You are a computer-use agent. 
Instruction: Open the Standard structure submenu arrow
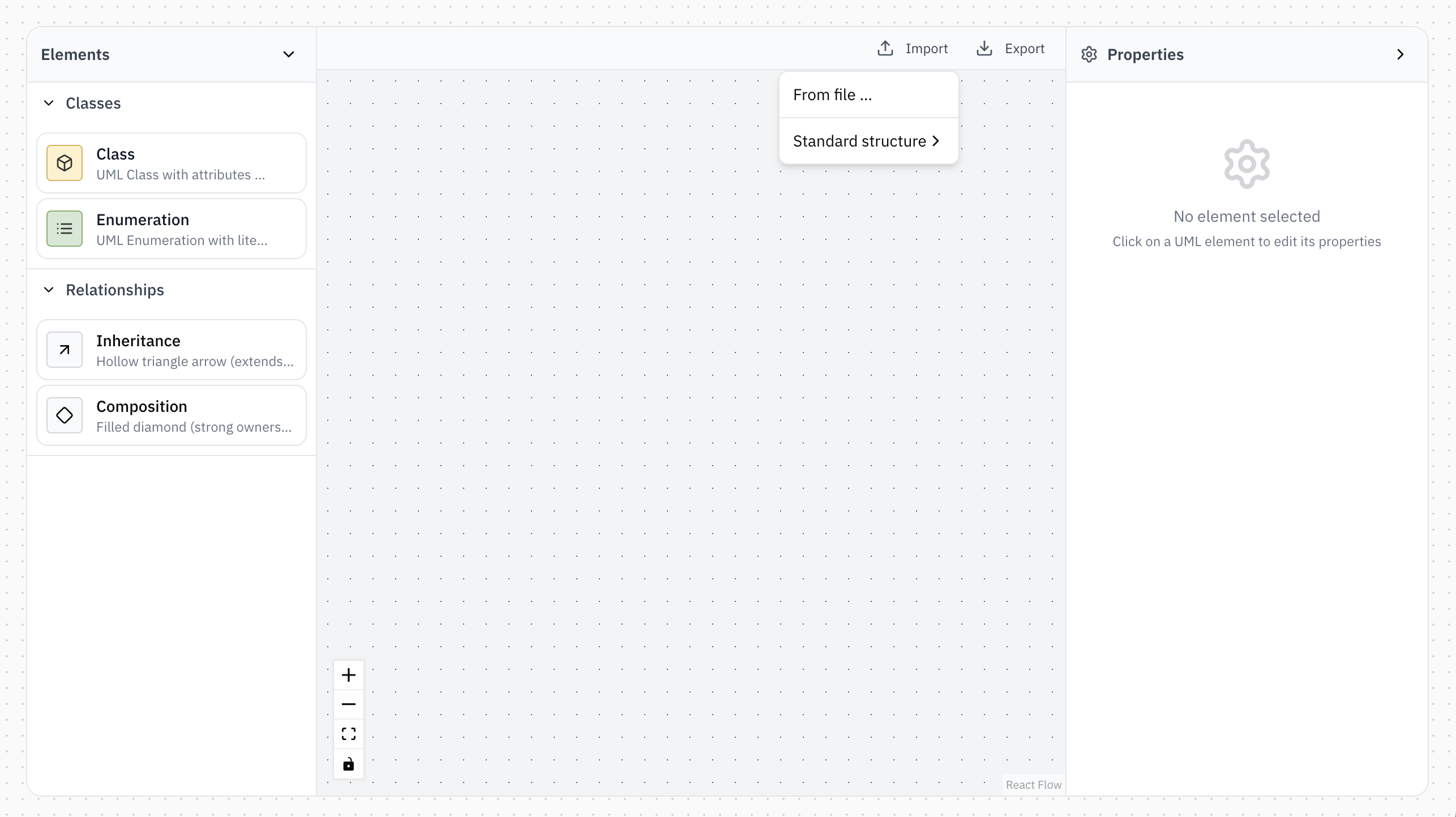936,141
